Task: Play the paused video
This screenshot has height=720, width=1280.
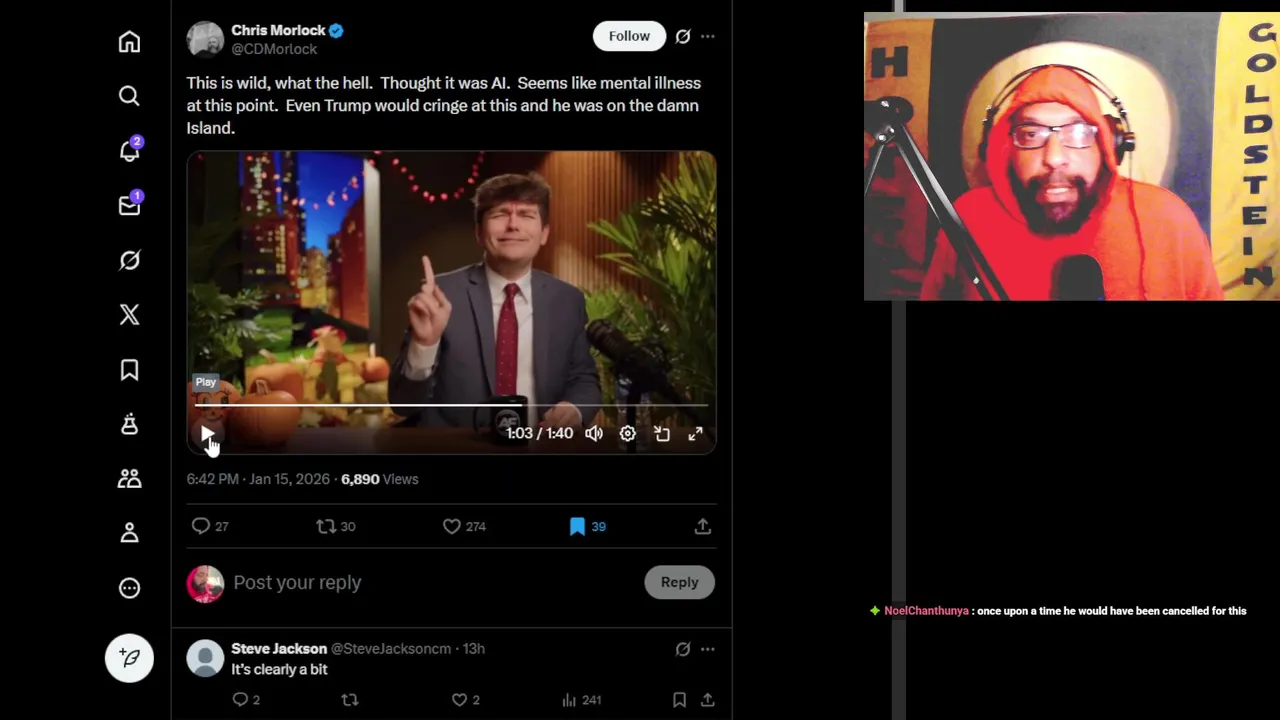Action: [207, 434]
